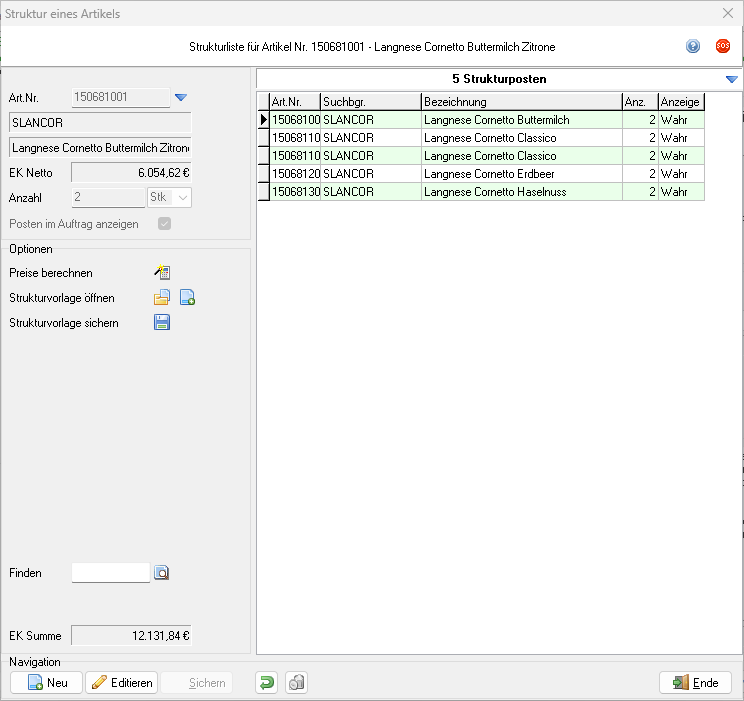Toggle the Posten im Auftrag anzeigen checkbox
The image size is (744, 701).
(164, 224)
